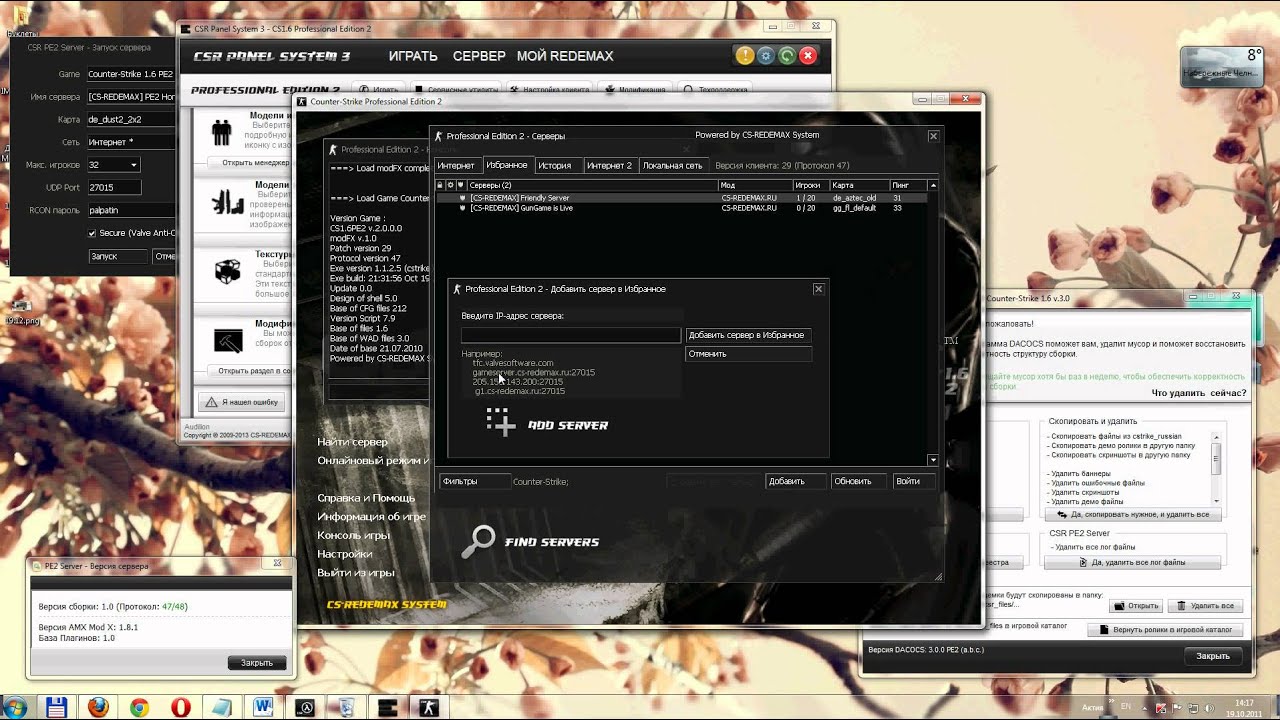The image size is (1280, 720).
Task: Switch to the Интернет 2 tab
Action: [x=609, y=165]
